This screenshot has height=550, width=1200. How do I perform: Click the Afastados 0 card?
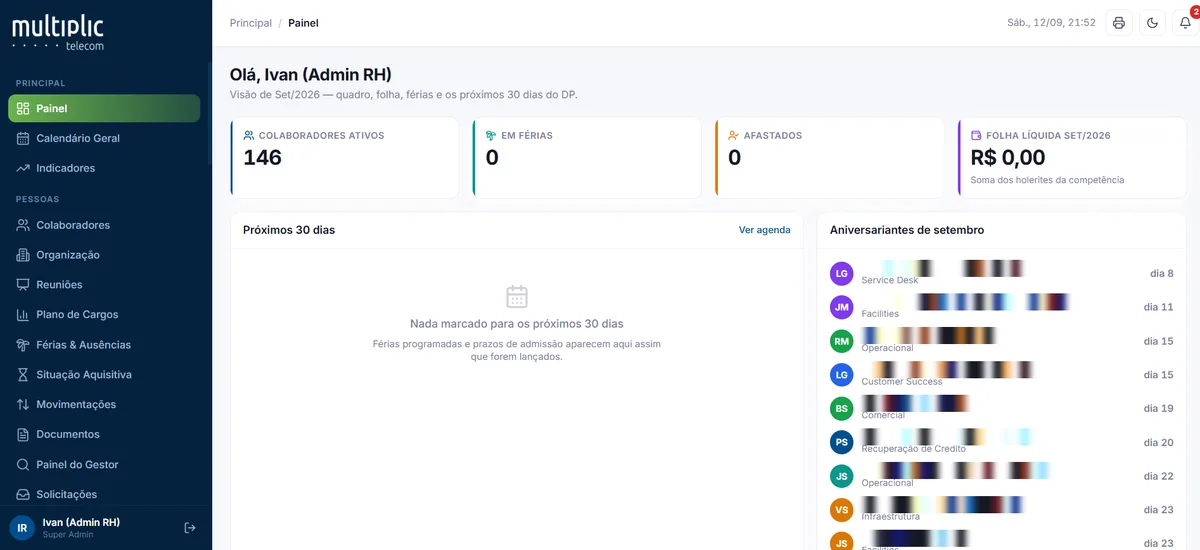click(830, 157)
